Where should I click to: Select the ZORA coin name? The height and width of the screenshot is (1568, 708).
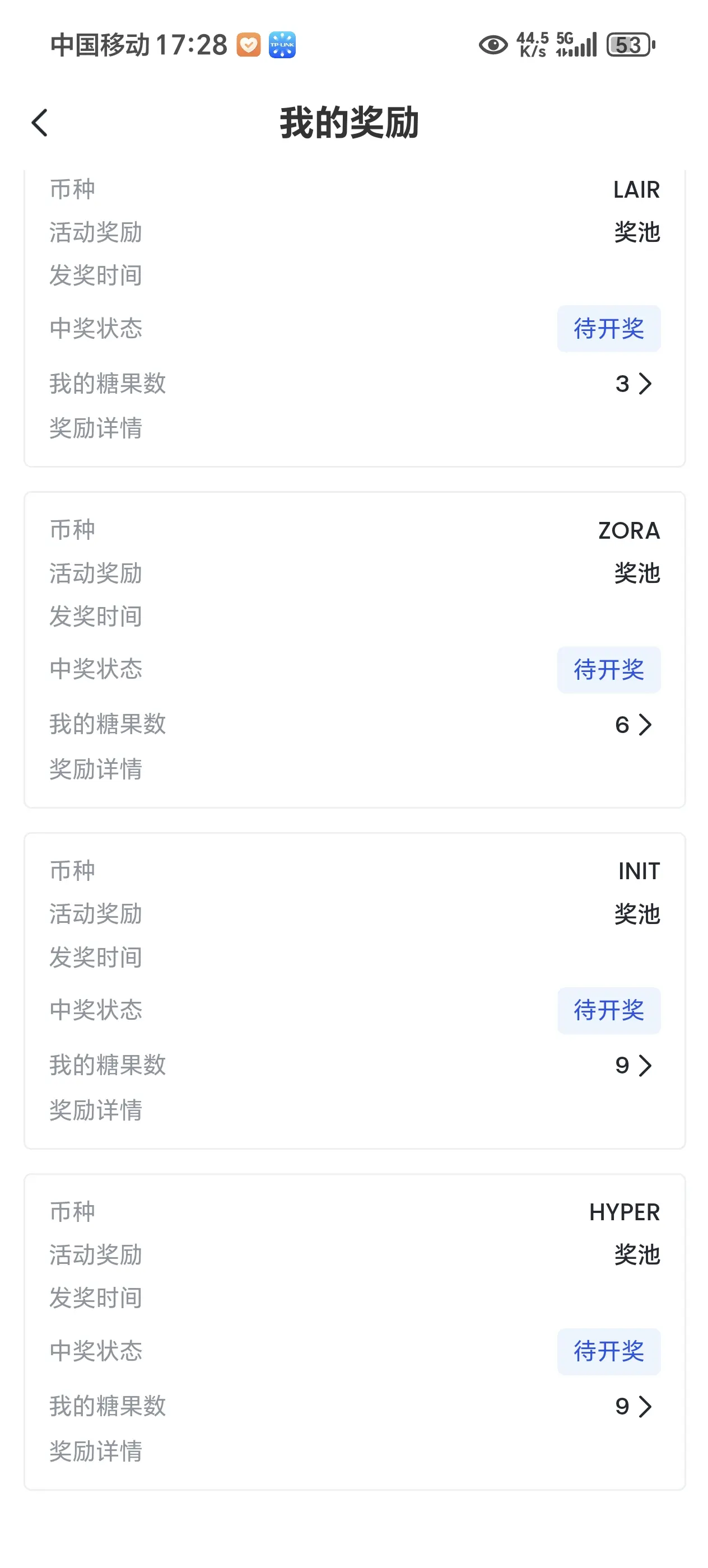click(x=629, y=531)
